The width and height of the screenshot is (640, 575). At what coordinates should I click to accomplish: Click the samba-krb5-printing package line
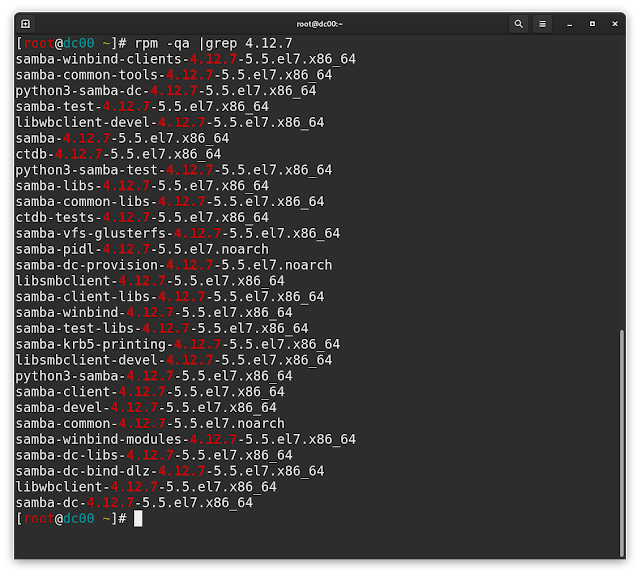click(177, 344)
